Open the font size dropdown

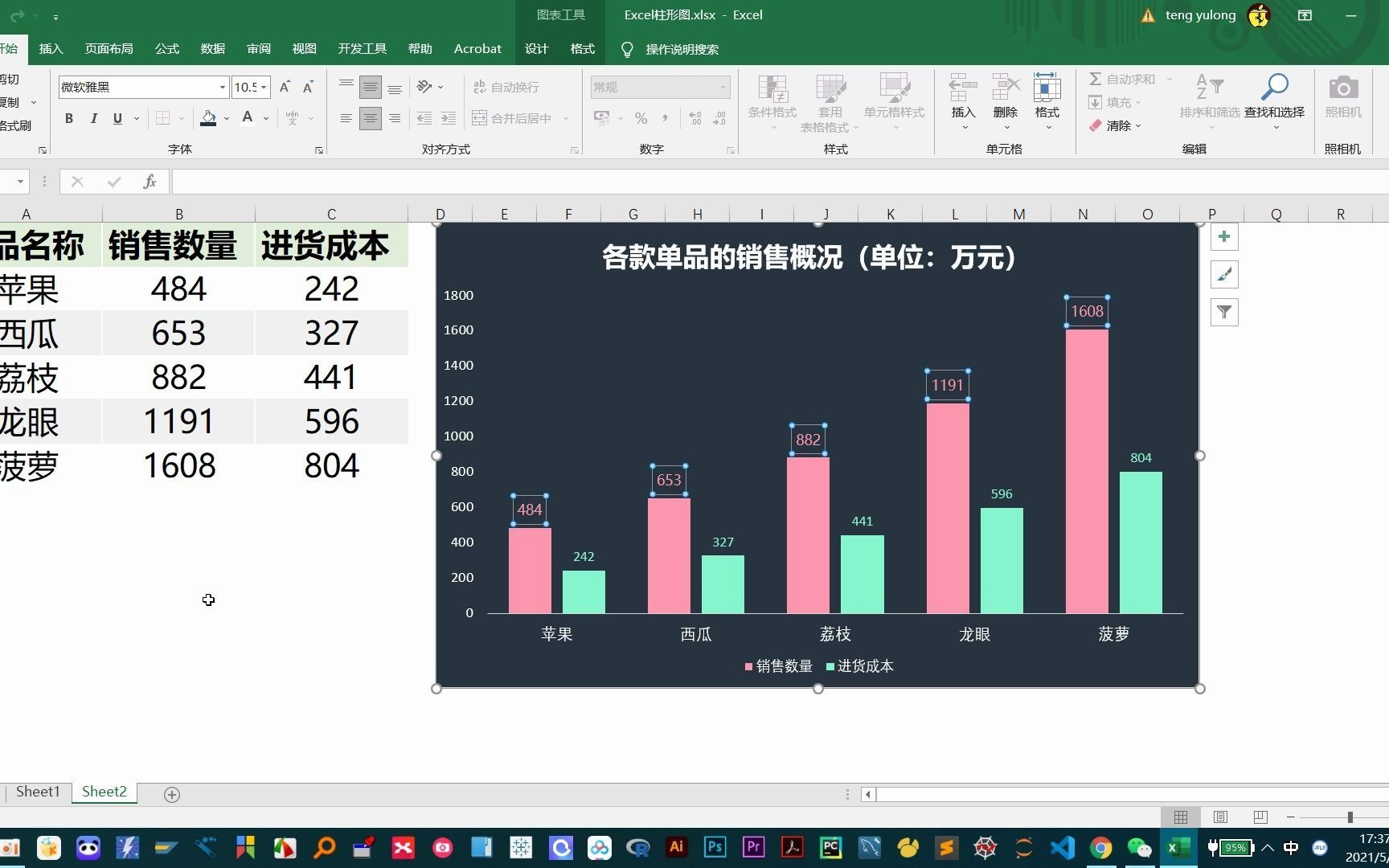[x=264, y=87]
